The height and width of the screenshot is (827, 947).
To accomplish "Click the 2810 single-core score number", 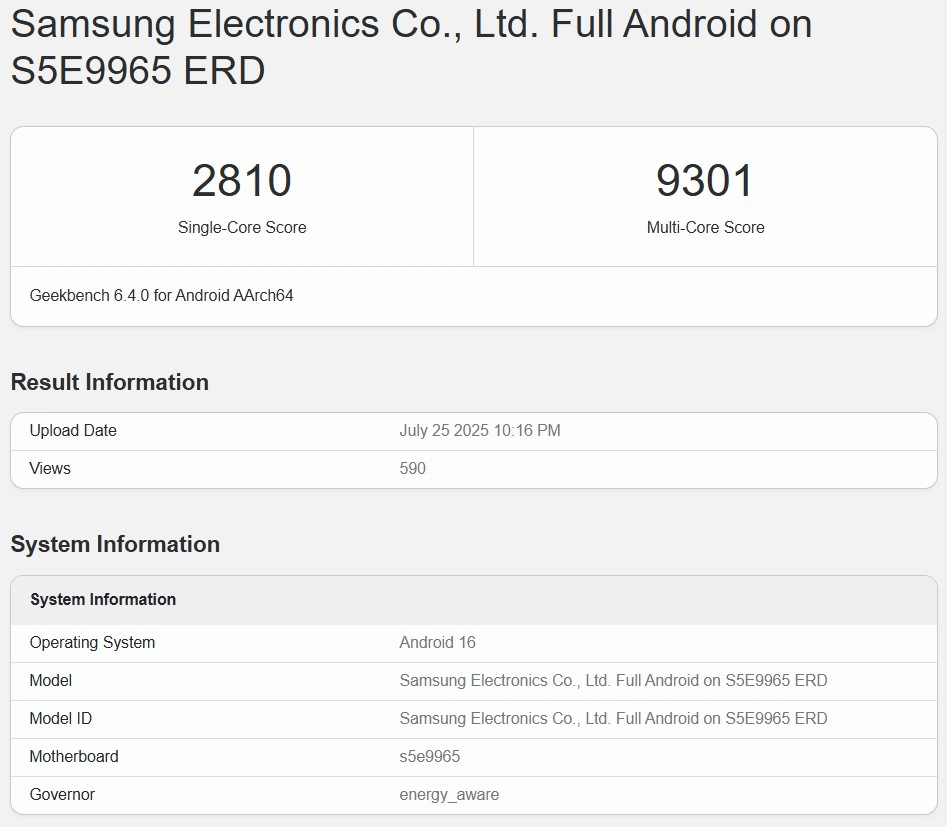I will click(242, 181).
